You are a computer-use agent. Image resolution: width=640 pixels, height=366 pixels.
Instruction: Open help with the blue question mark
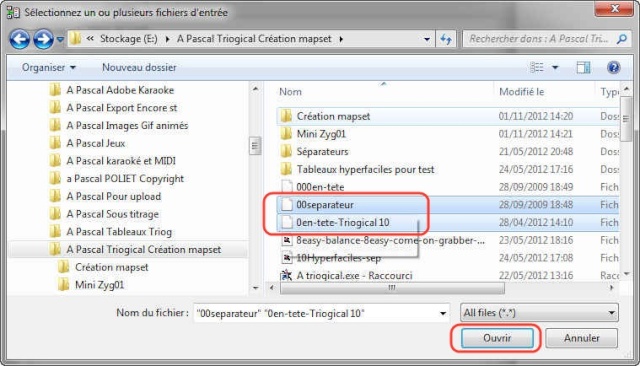click(x=613, y=67)
